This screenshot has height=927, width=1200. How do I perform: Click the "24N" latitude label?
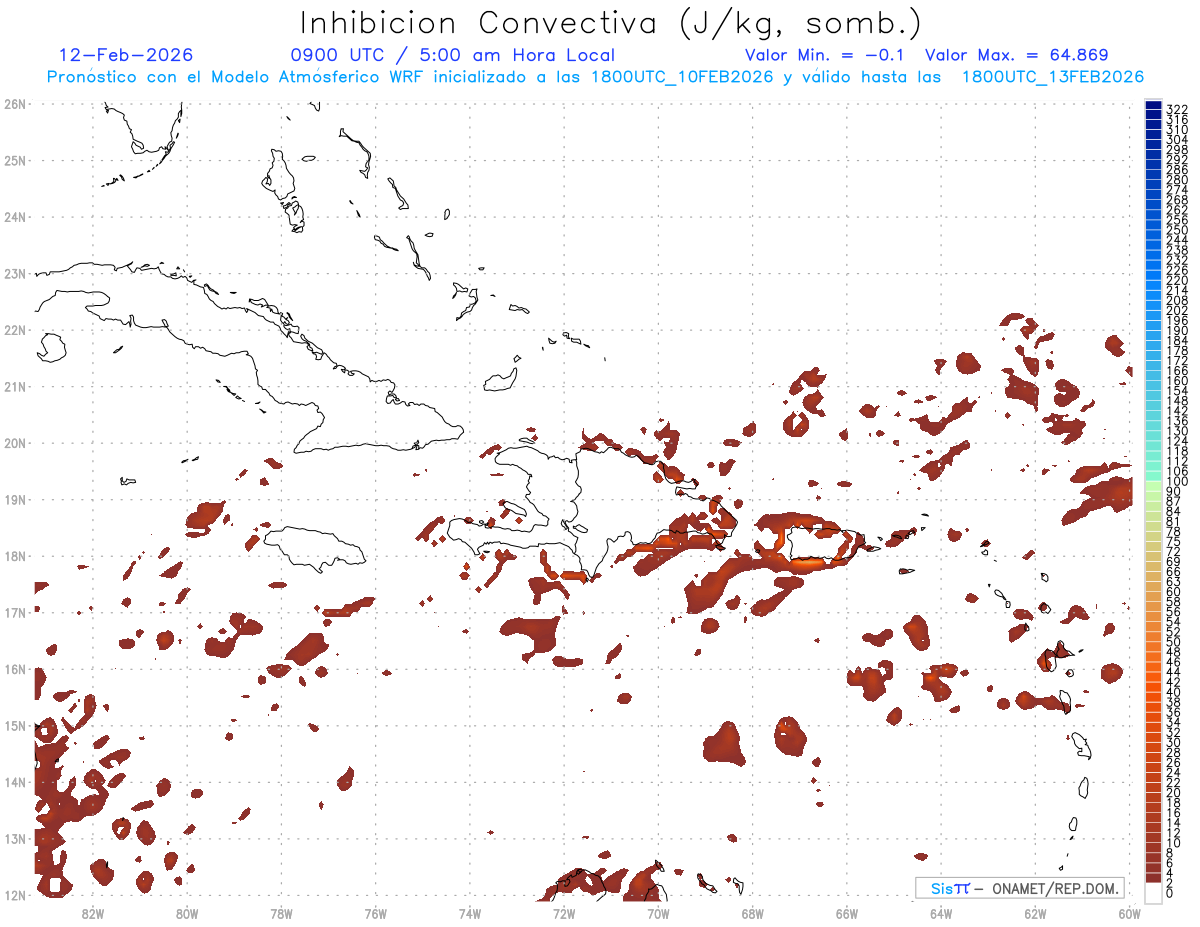[15, 217]
